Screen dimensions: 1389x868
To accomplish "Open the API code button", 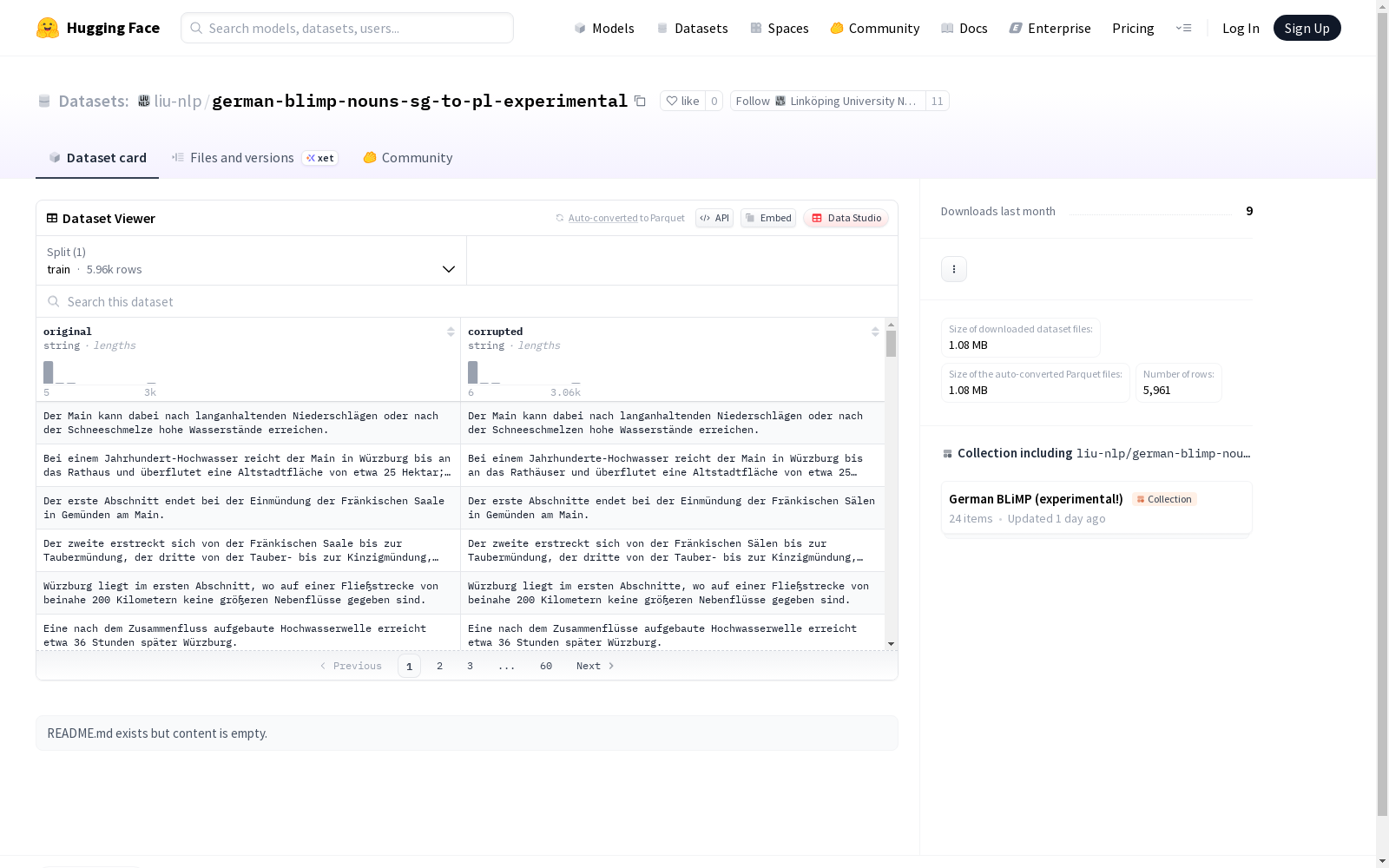I will coord(714,218).
